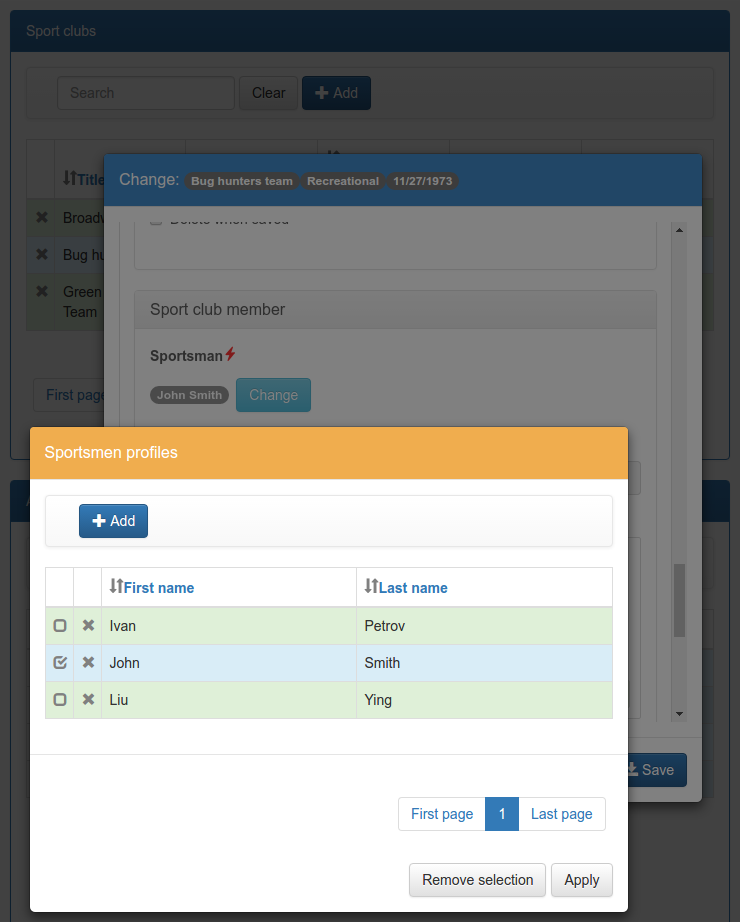Viewport: 740px width, 922px height.
Task: Select the Smith last name cell
Action: [484, 663]
